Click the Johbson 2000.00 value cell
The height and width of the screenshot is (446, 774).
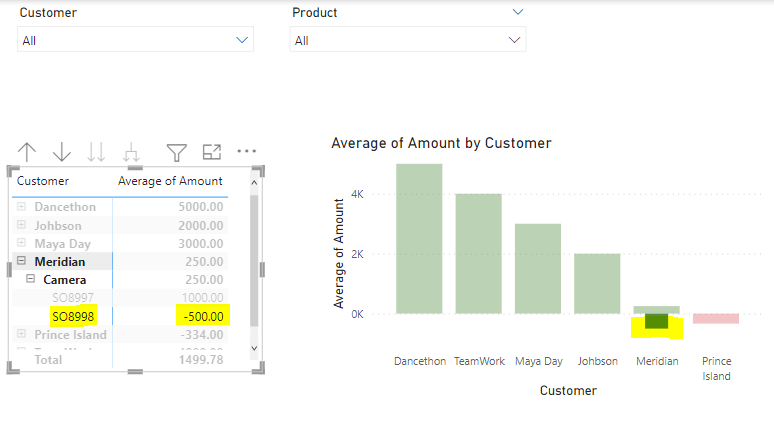(201, 225)
